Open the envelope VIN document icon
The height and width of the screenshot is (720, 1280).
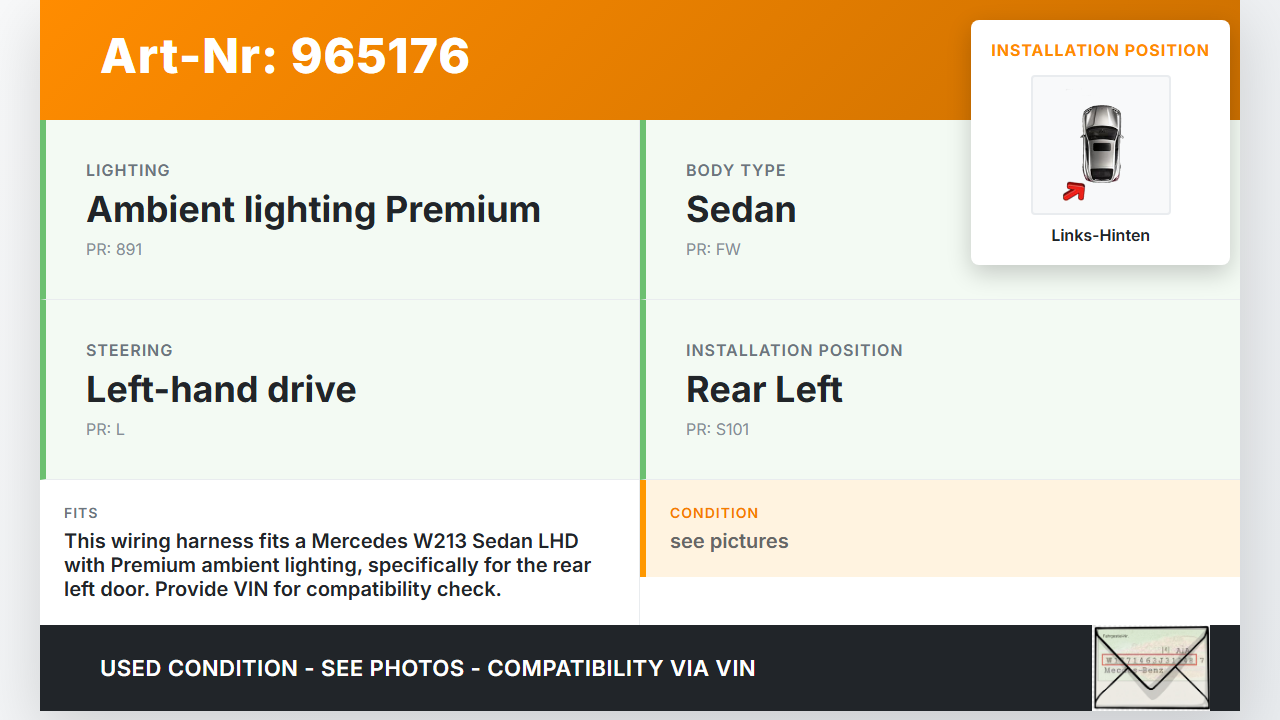pyautogui.click(x=1151, y=667)
